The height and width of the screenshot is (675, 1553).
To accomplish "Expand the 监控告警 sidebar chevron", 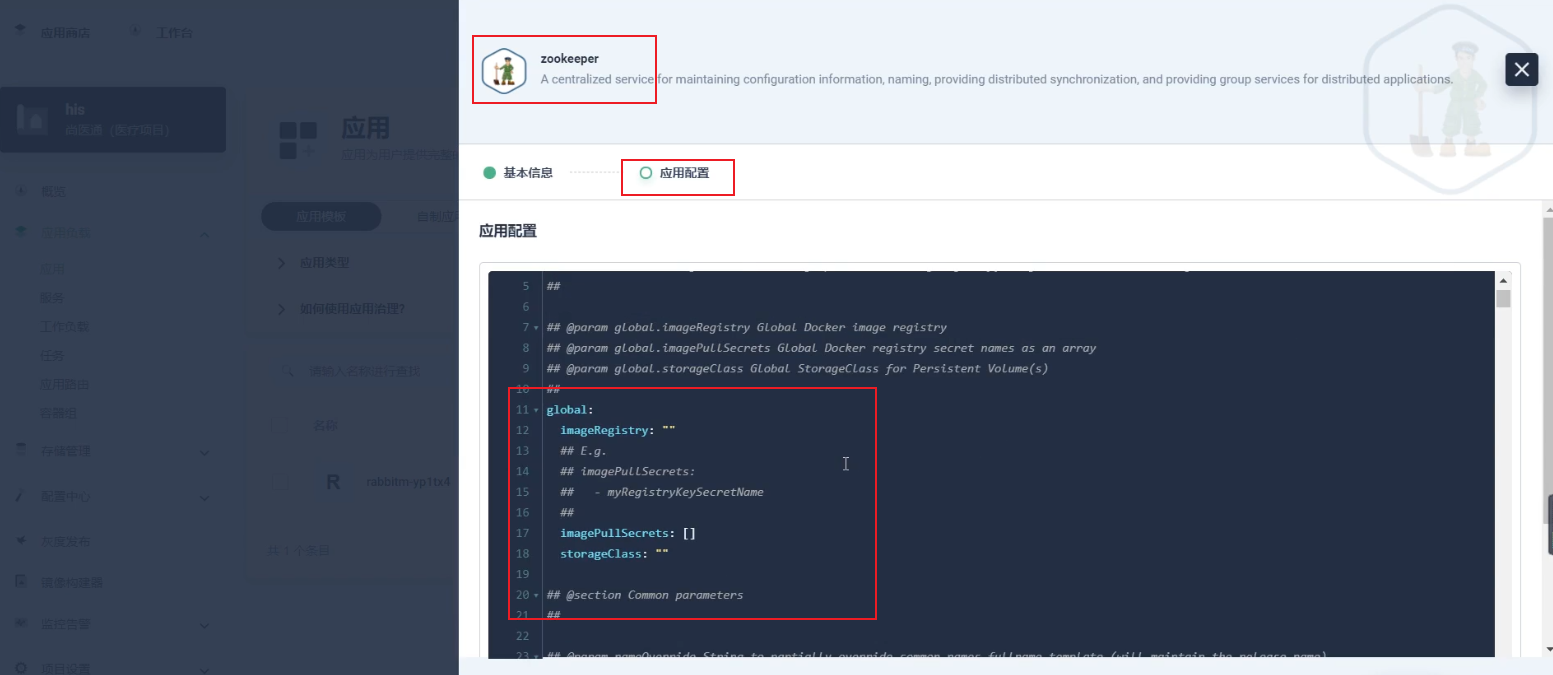I will click(x=205, y=625).
